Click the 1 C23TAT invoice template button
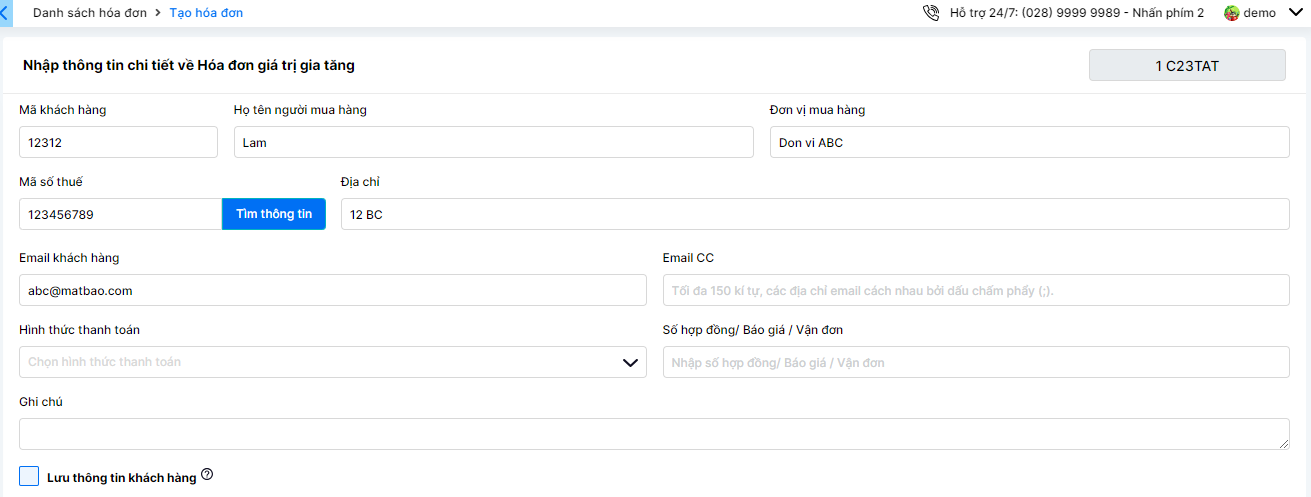The width and height of the screenshot is (1311, 497). click(1186, 65)
